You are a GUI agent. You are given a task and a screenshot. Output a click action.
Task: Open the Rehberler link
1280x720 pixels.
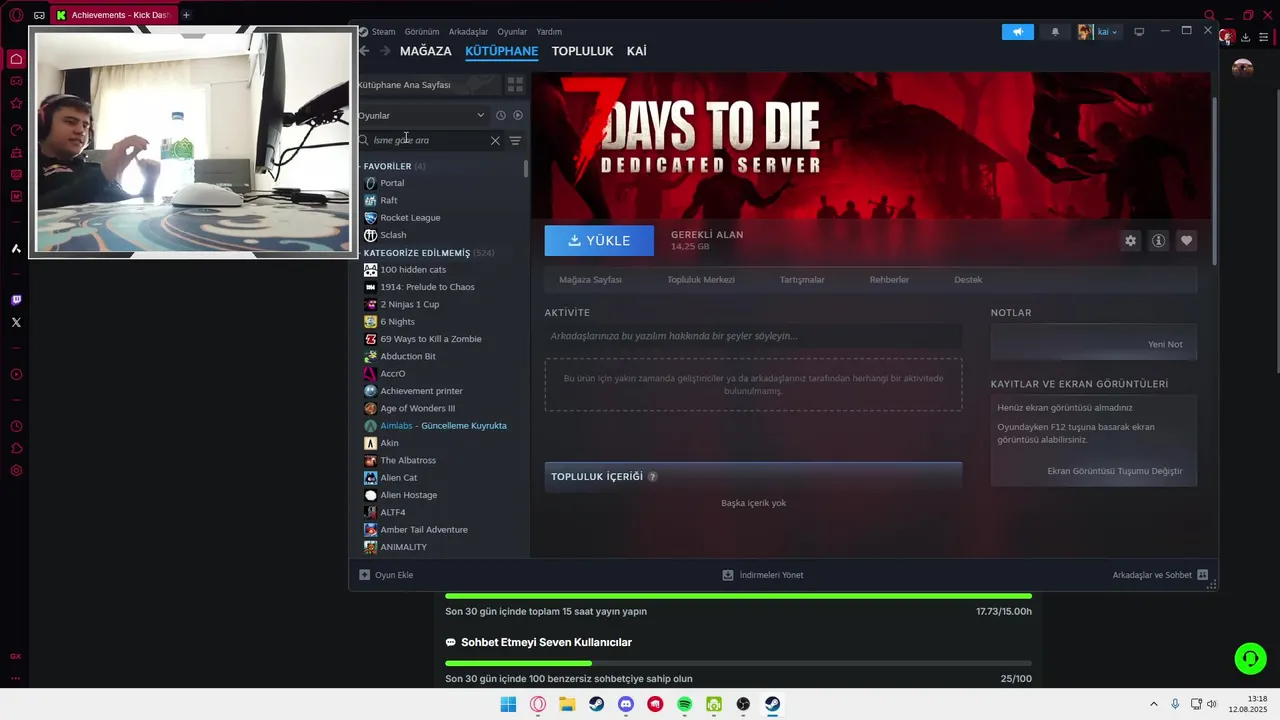click(889, 280)
